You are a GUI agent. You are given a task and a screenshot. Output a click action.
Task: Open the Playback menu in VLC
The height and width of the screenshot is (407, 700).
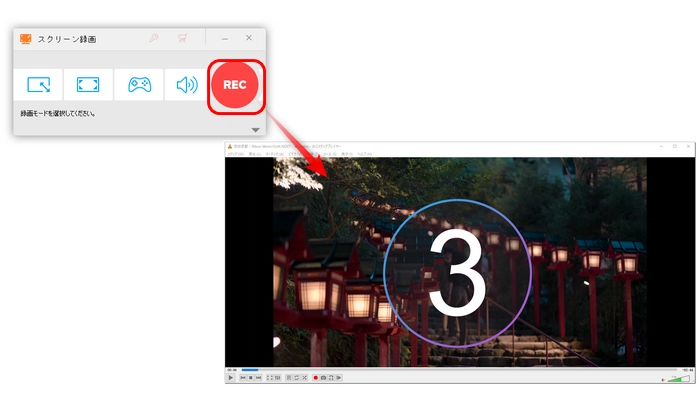point(255,154)
